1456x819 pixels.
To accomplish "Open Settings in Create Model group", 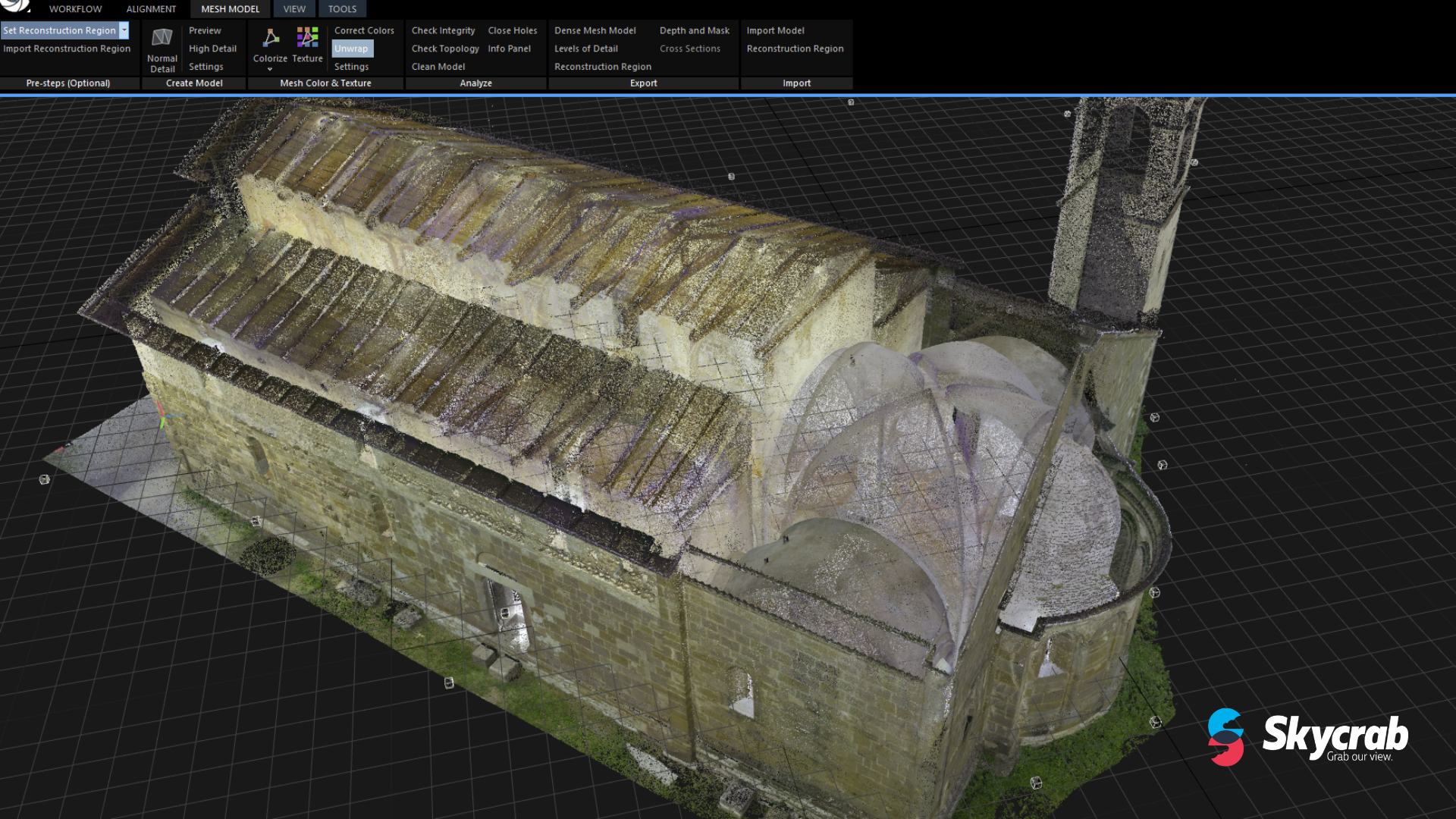I will pyautogui.click(x=206, y=67).
